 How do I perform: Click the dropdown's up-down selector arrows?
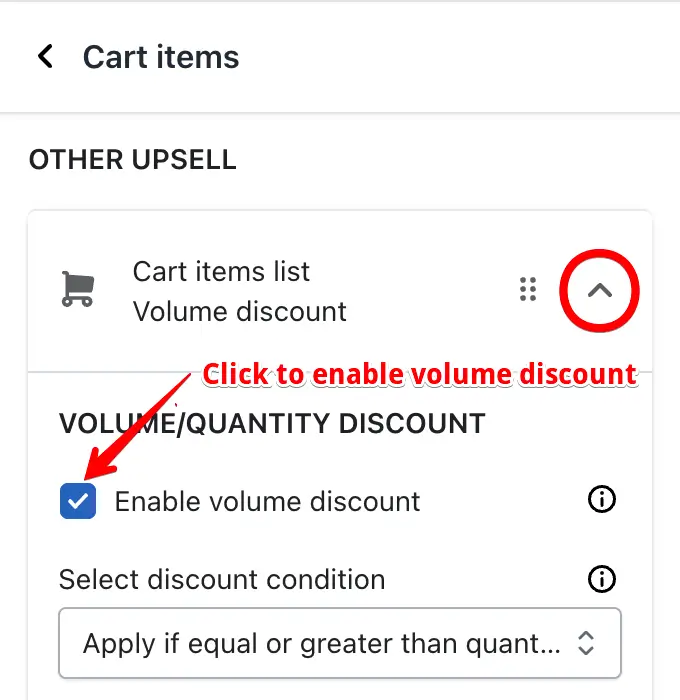pyautogui.click(x=586, y=643)
